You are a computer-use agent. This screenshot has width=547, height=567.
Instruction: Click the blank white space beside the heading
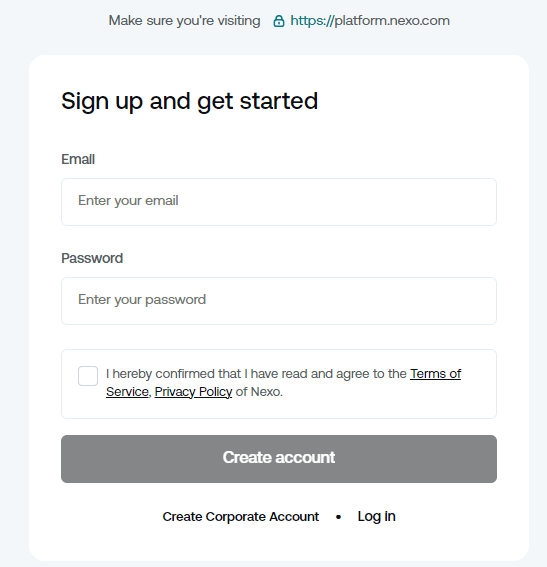[409, 101]
